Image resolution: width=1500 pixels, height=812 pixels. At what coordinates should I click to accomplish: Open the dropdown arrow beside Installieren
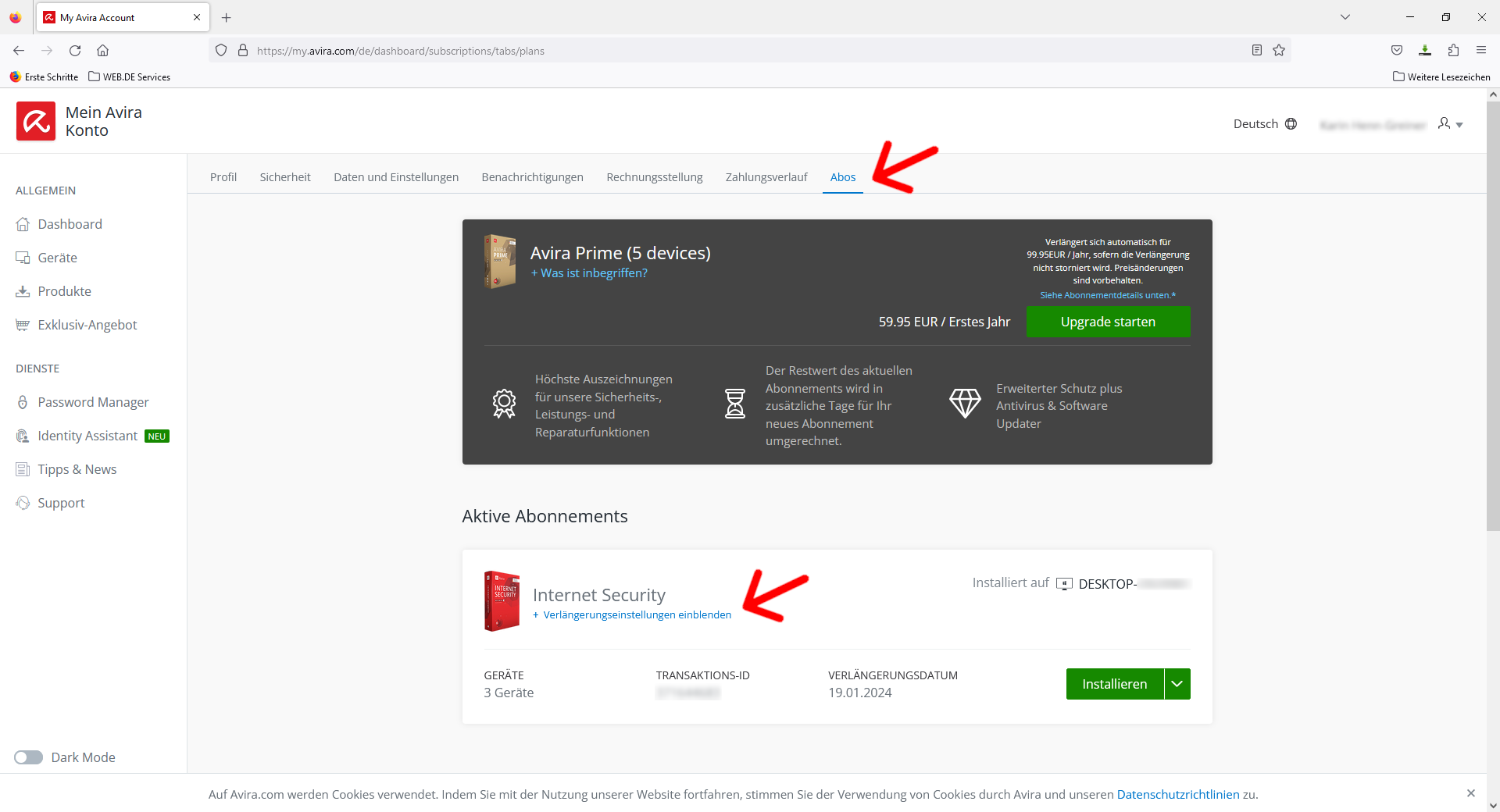point(1177,684)
